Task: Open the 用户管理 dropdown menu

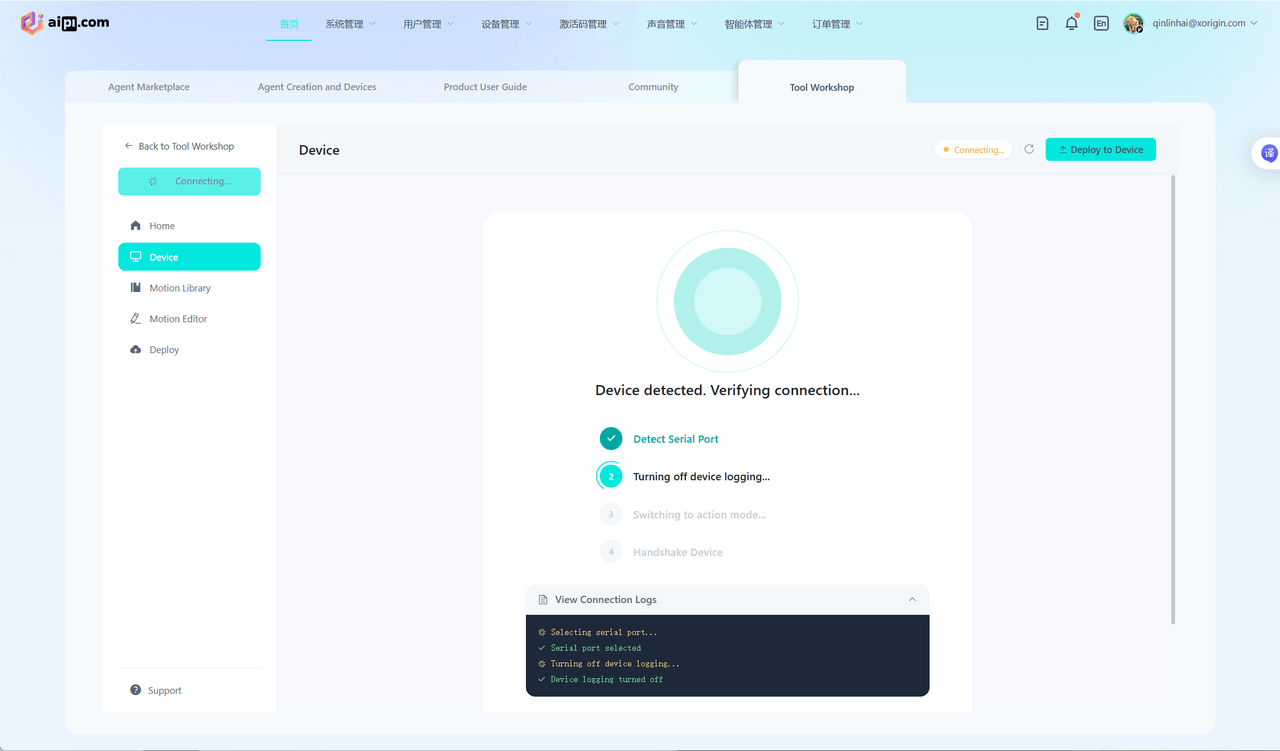Action: [x=429, y=24]
